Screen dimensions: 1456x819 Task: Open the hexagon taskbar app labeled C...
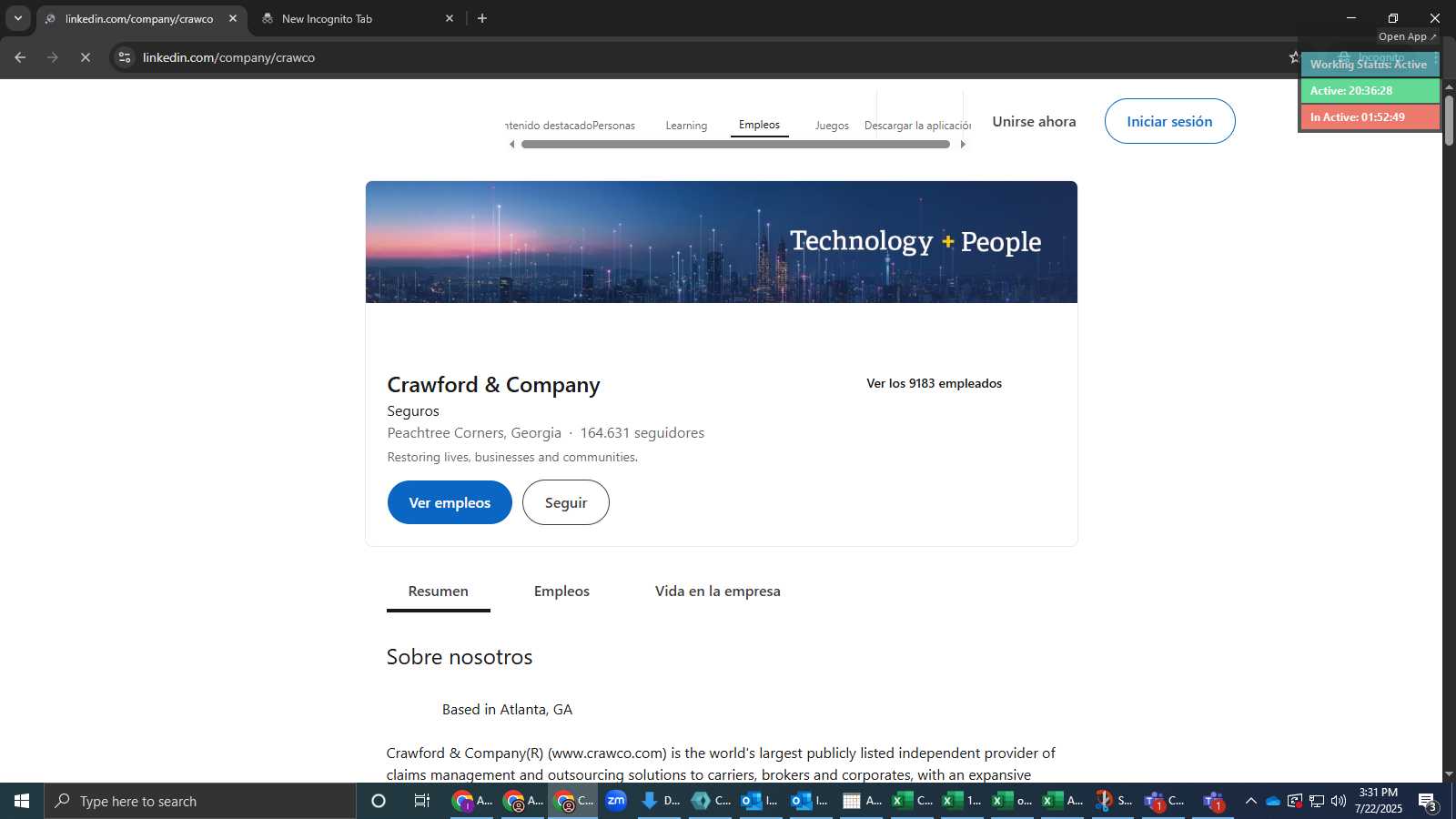712,801
